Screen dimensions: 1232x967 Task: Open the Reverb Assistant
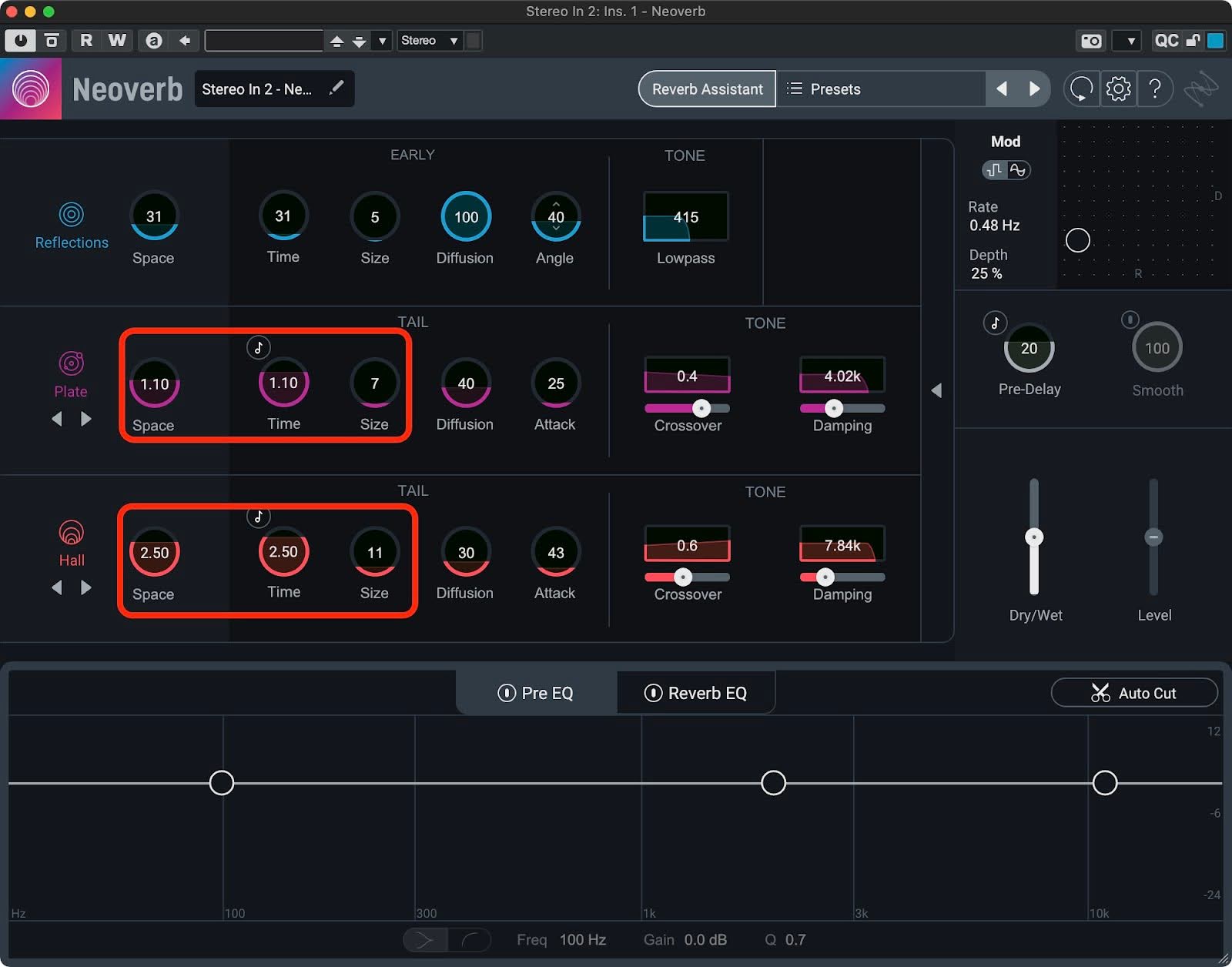[x=707, y=89]
